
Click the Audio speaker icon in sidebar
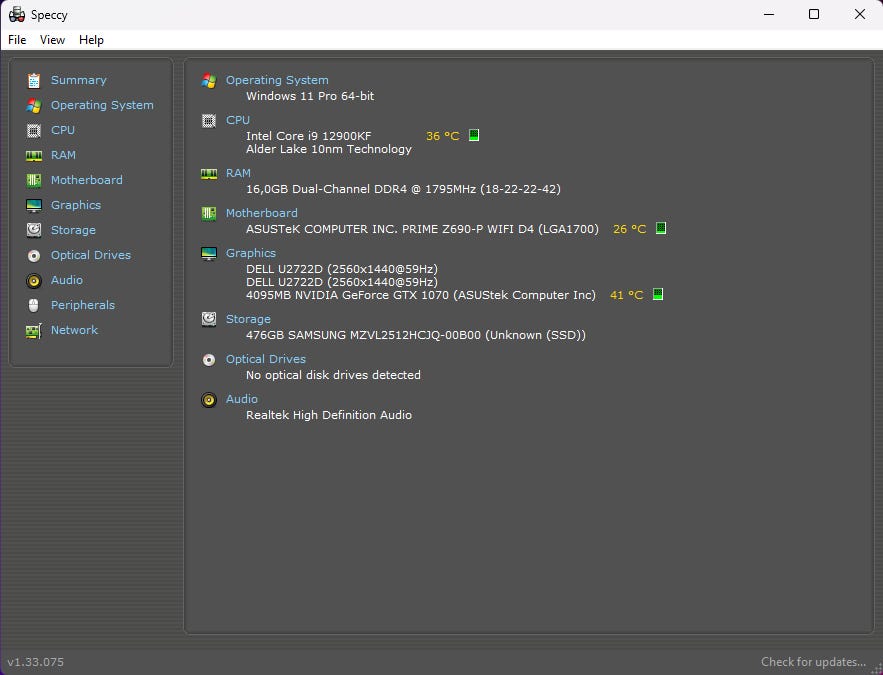click(34, 280)
